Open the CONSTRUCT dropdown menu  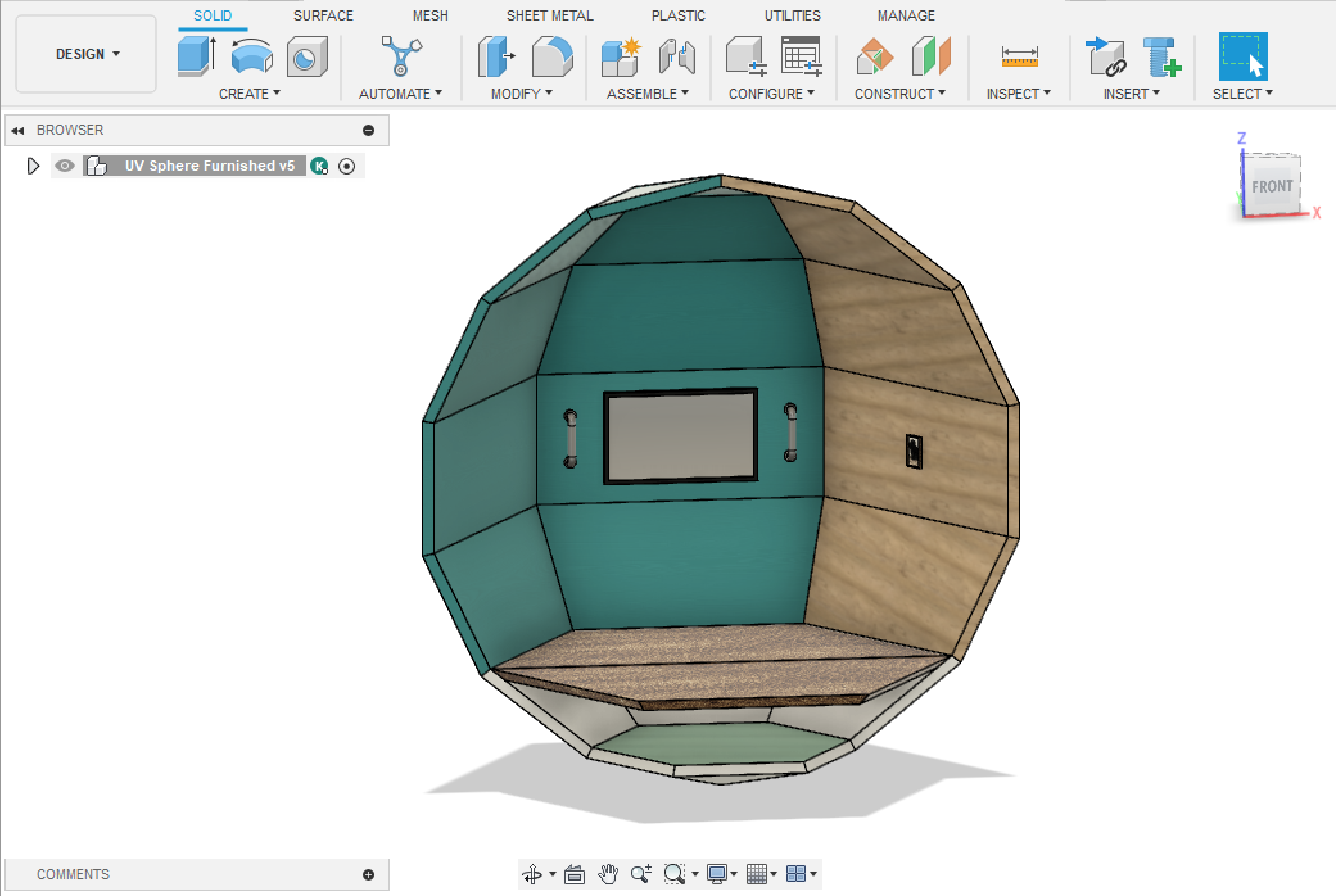pos(900,94)
